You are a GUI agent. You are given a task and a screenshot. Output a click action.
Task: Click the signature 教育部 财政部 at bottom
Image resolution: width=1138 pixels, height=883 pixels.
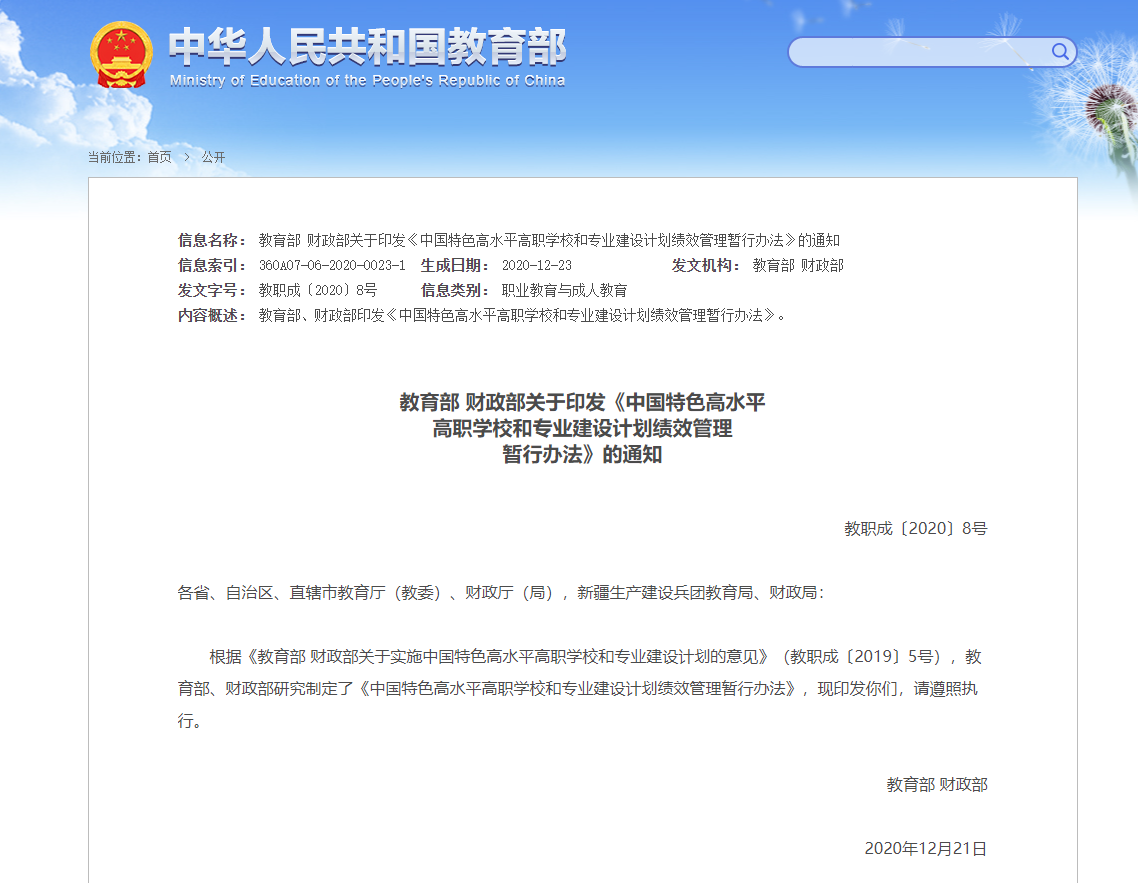(x=936, y=784)
